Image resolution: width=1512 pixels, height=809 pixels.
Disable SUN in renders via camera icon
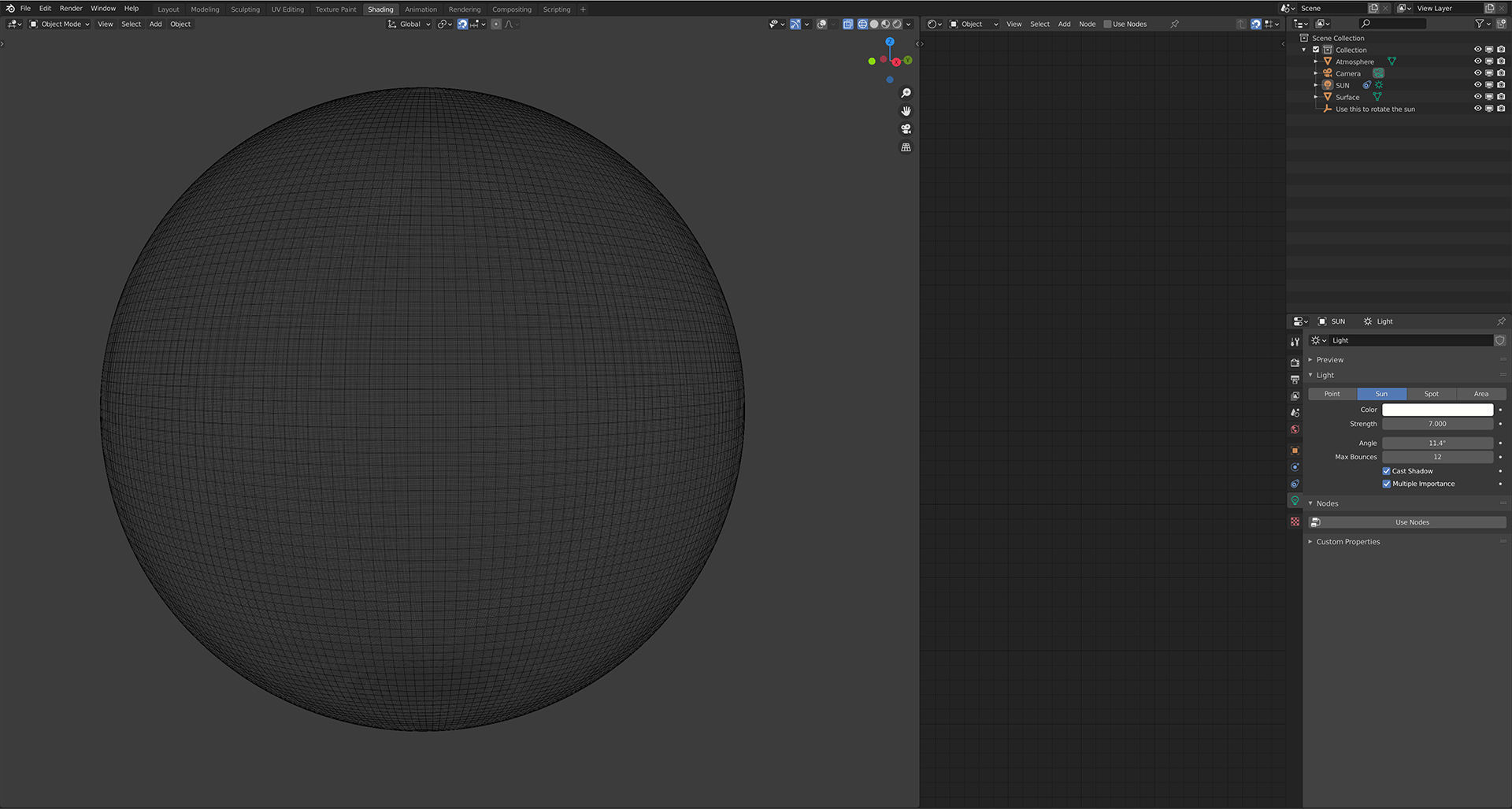1501,85
